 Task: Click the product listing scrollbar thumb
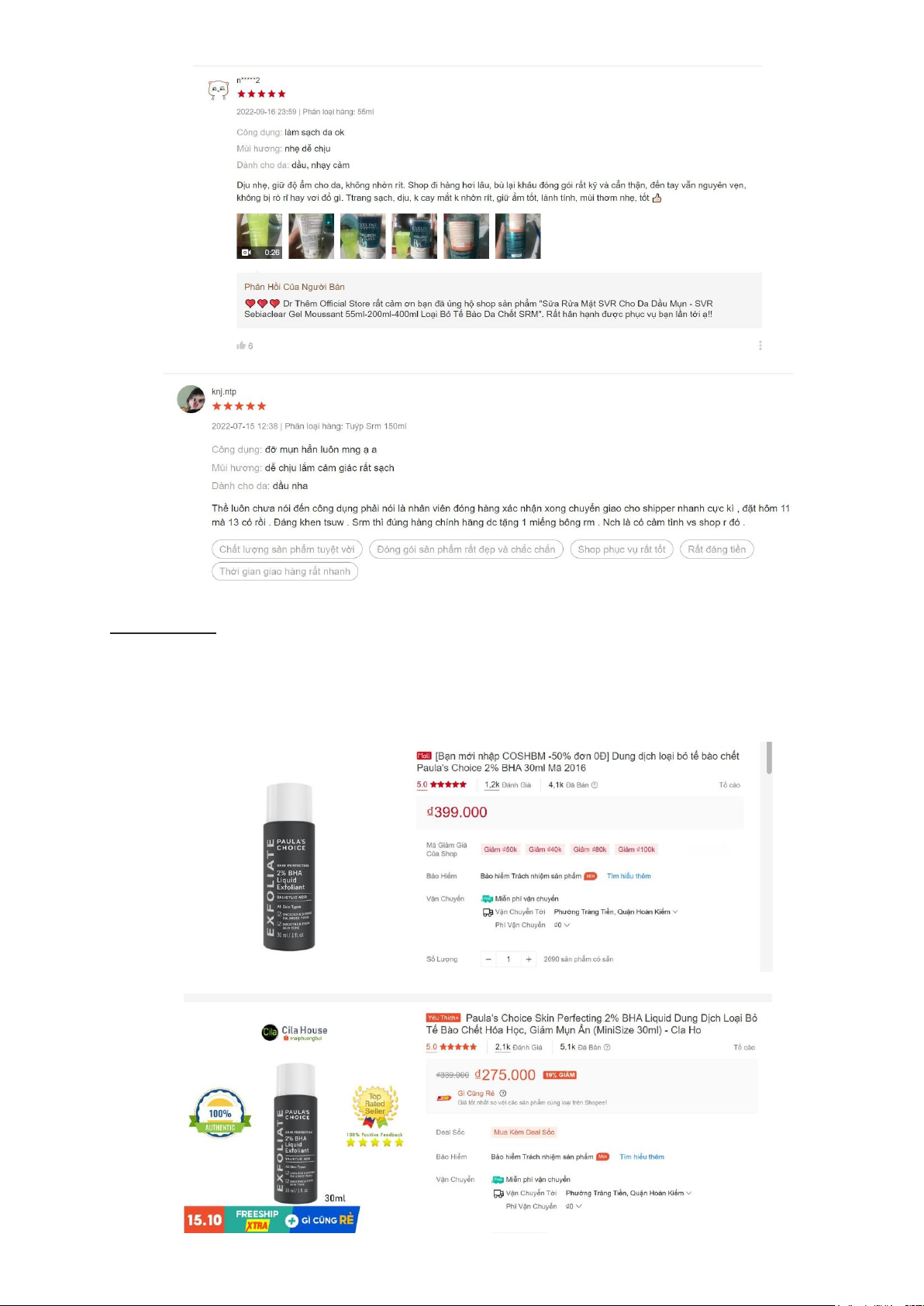pyautogui.click(x=769, y=758)
